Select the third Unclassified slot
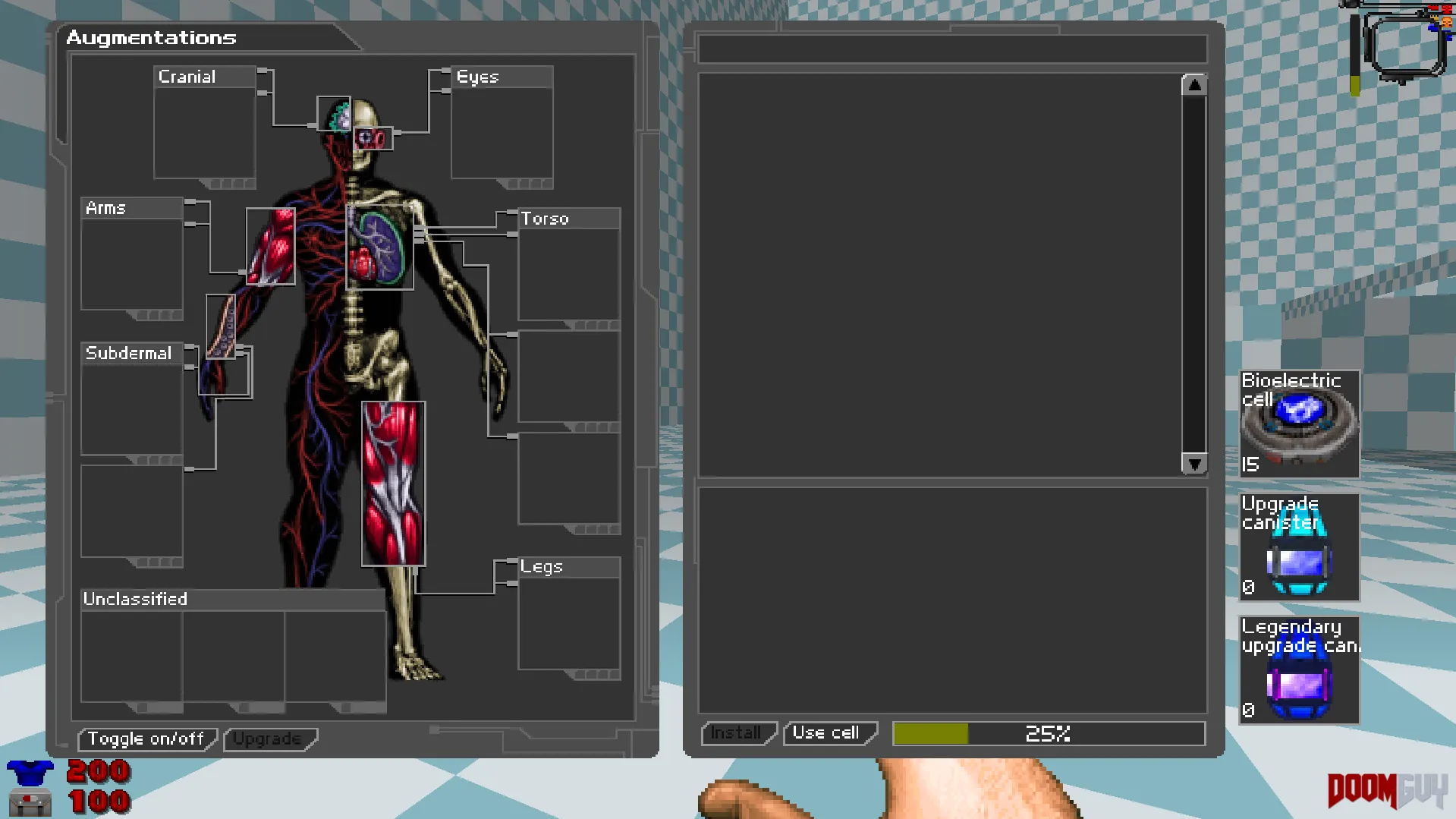Image resolution: width=1456 pixels, height=819 pixels. pos(335,657)
